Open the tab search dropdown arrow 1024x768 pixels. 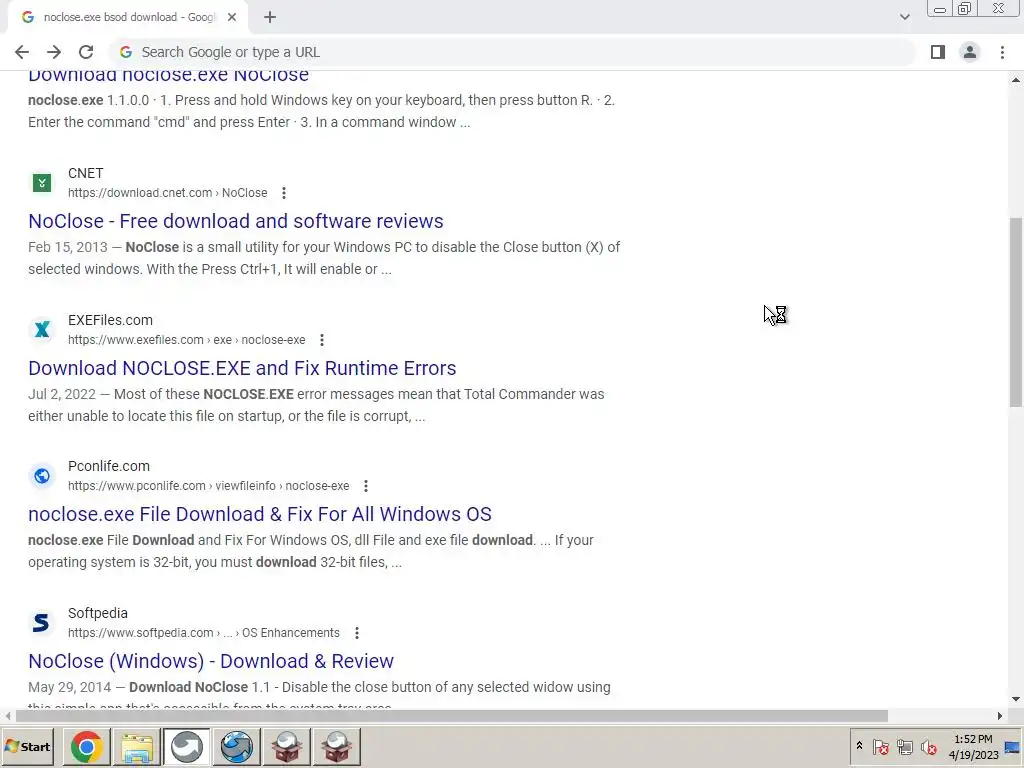(904, 18)
